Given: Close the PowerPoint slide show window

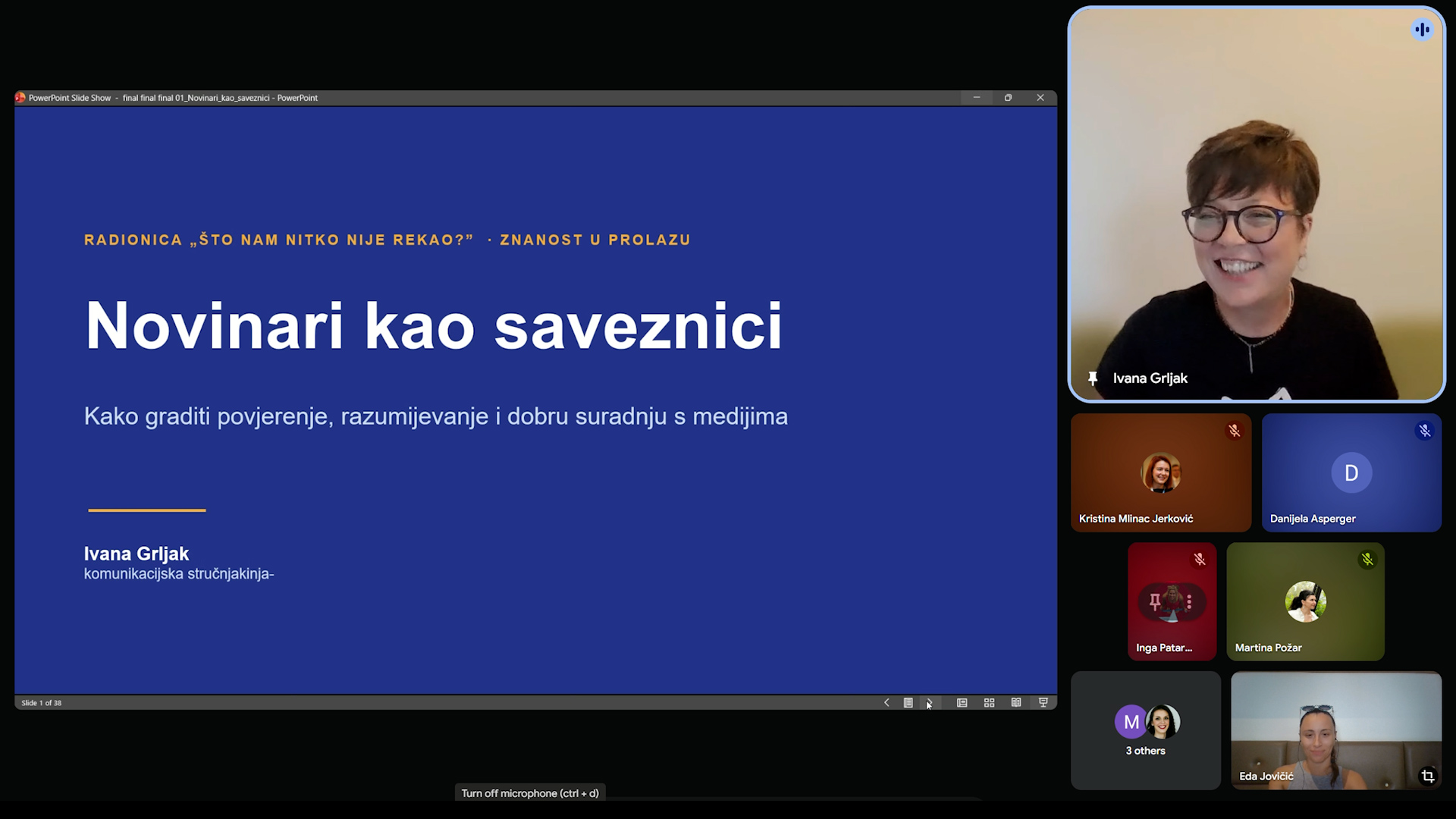Looking at the screenshot, I should (x=1040, y=98).
